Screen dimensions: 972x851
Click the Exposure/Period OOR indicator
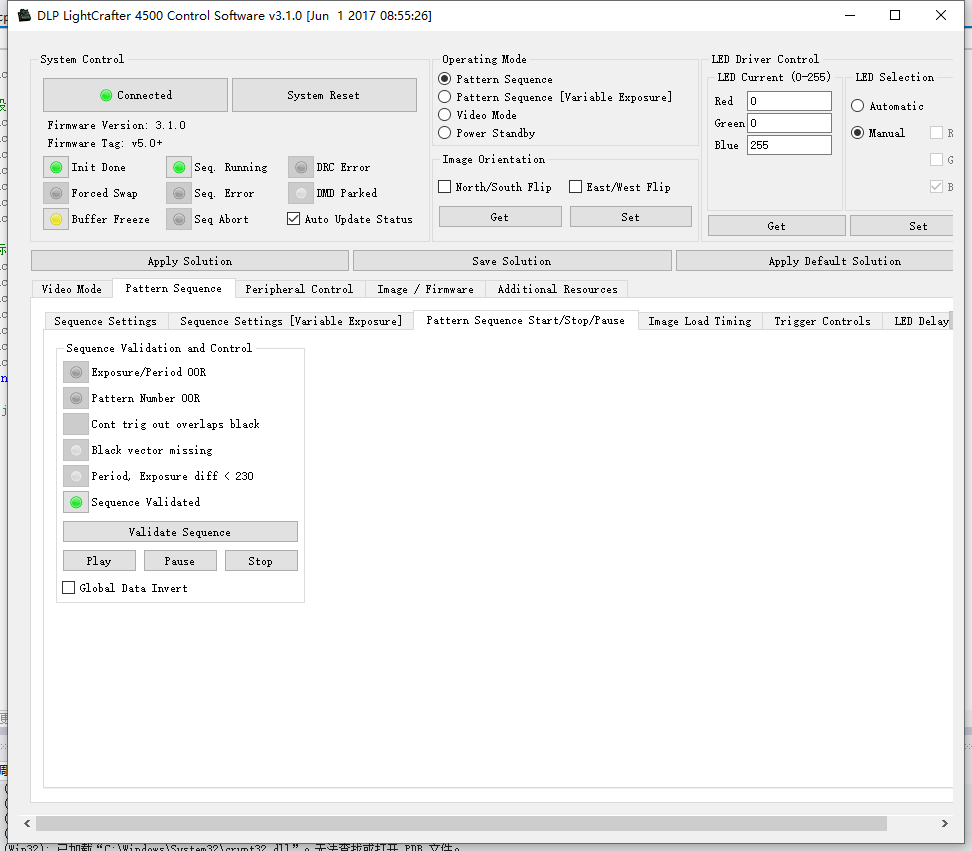(x=76, y=373)
